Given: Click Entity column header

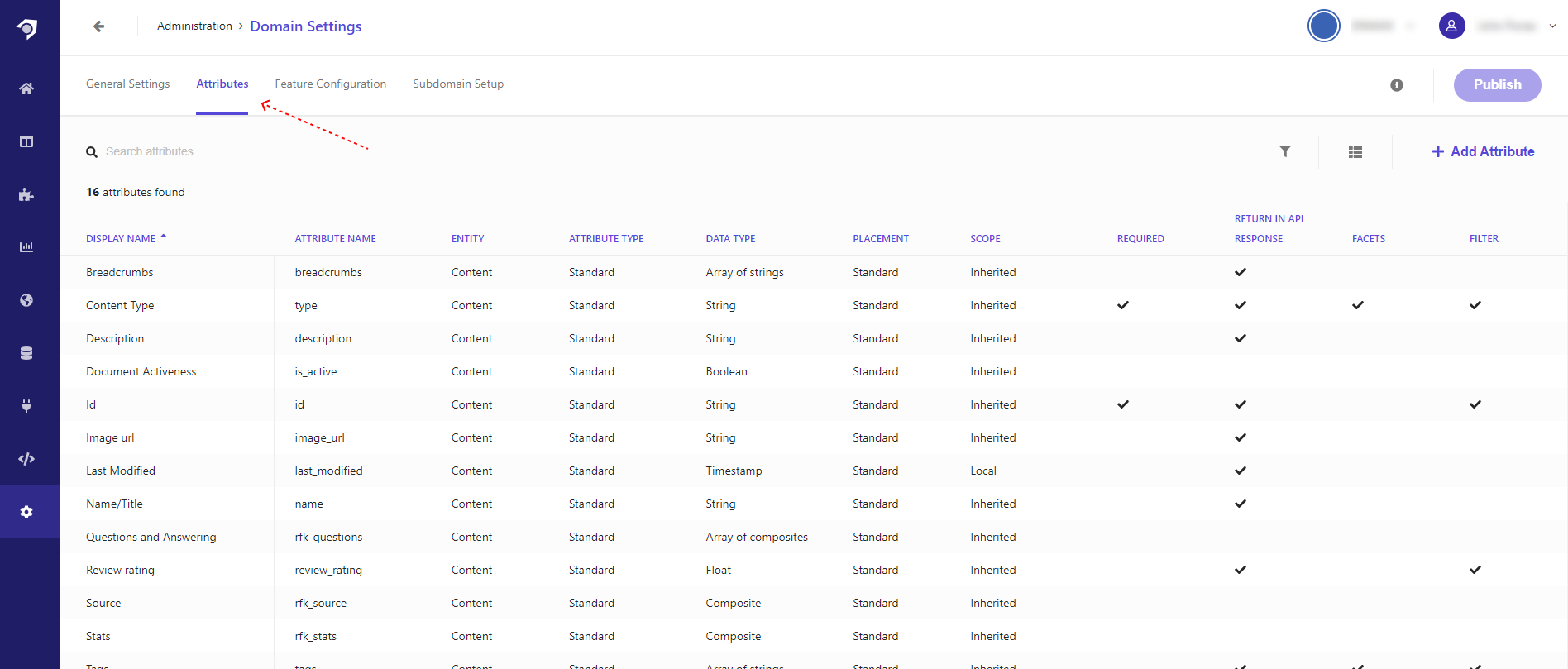Looking at the screenshot, I should pos(467,239).
